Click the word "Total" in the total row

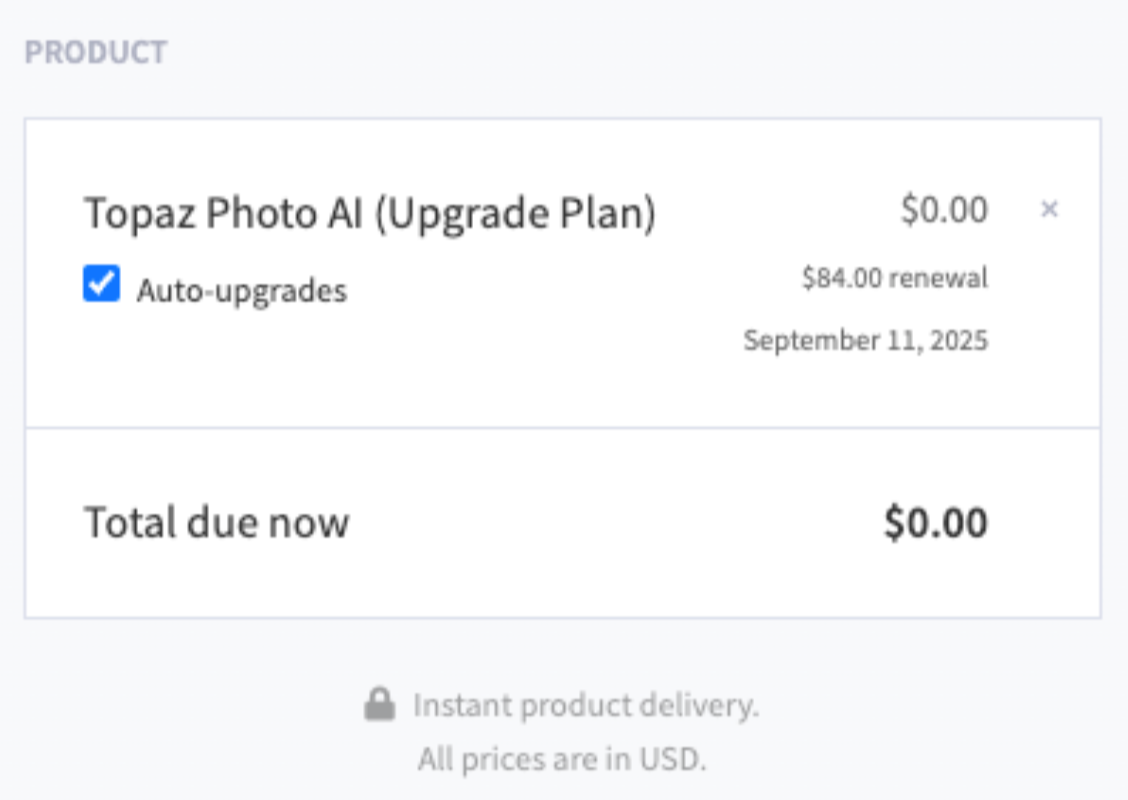point(126,522)
